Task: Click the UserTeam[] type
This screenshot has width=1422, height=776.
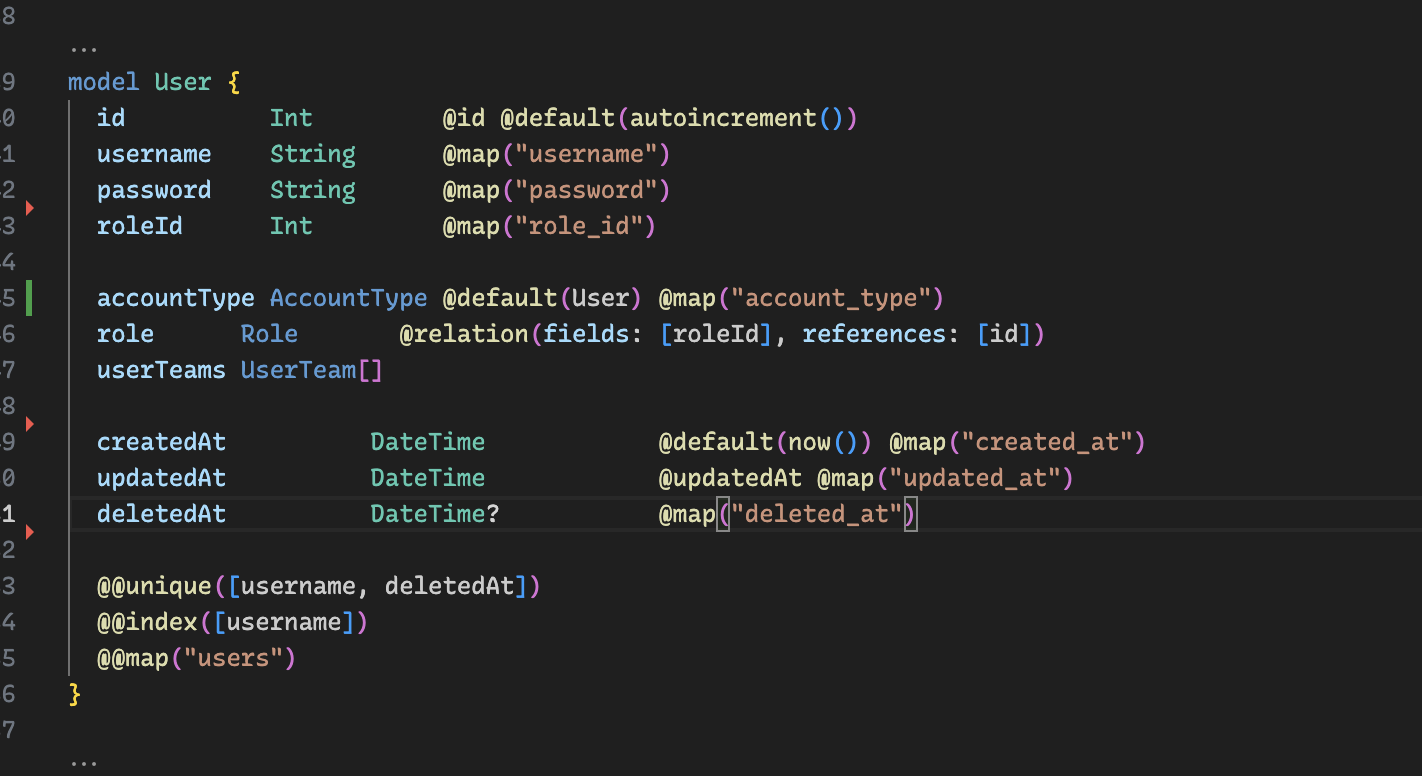Action: coord(313,370)
